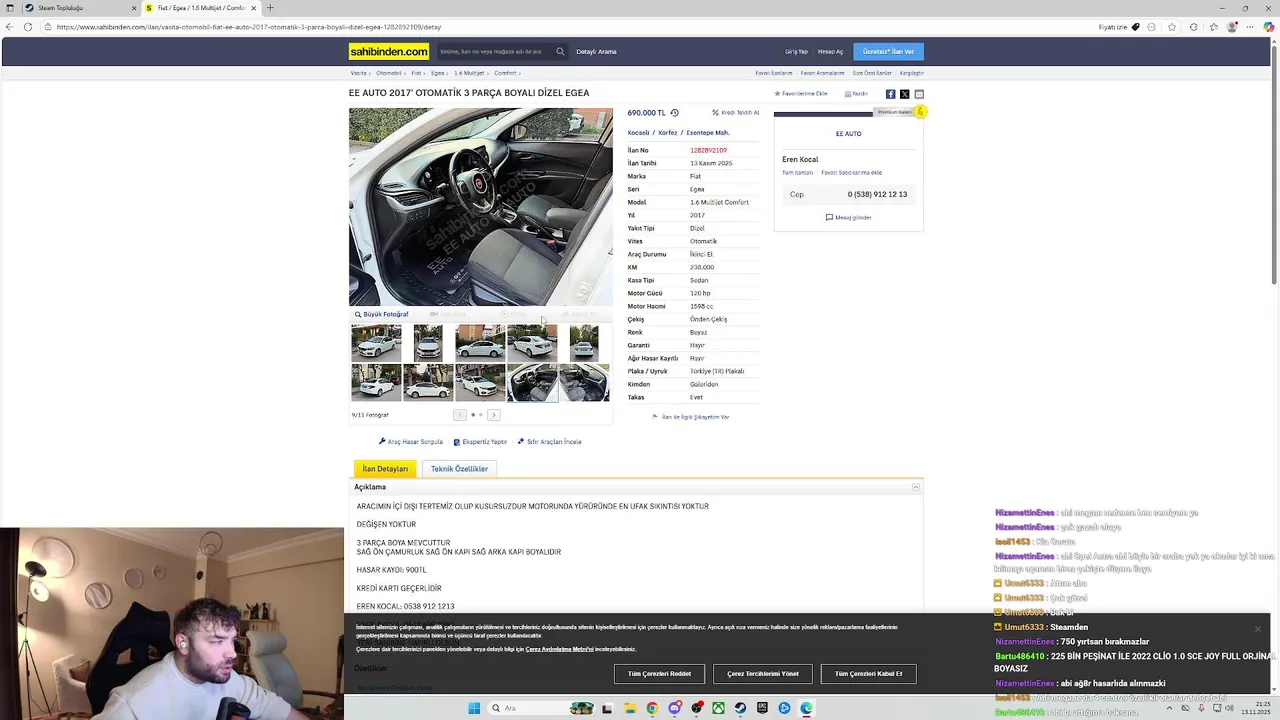The width and height of the screenshot is (1280, 720).
Task: Click İlan ile İlgili Şikayetim Var link
Action: point(691,417)
